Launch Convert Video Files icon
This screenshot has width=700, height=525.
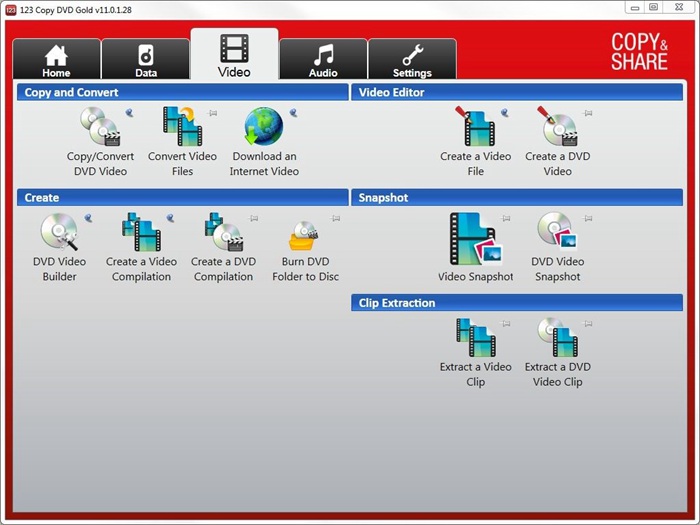click(x=182, y=126)
